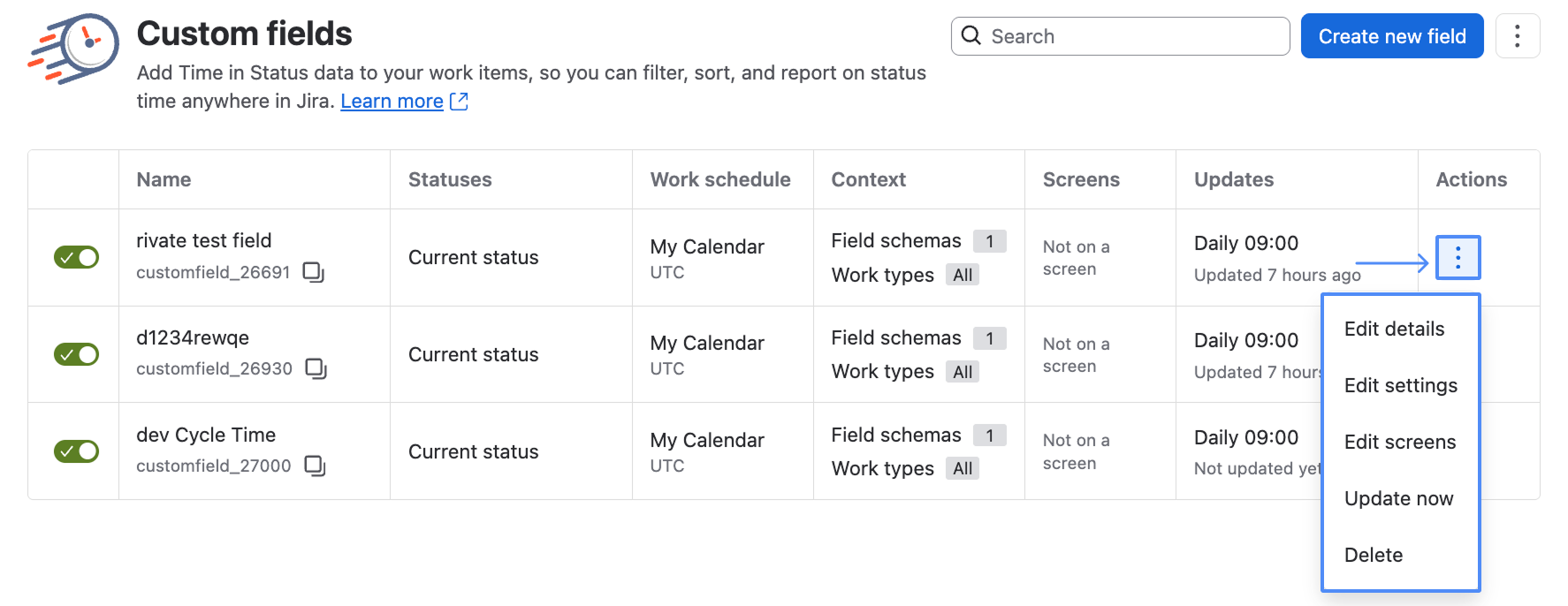Open the Learn more link

404,101
